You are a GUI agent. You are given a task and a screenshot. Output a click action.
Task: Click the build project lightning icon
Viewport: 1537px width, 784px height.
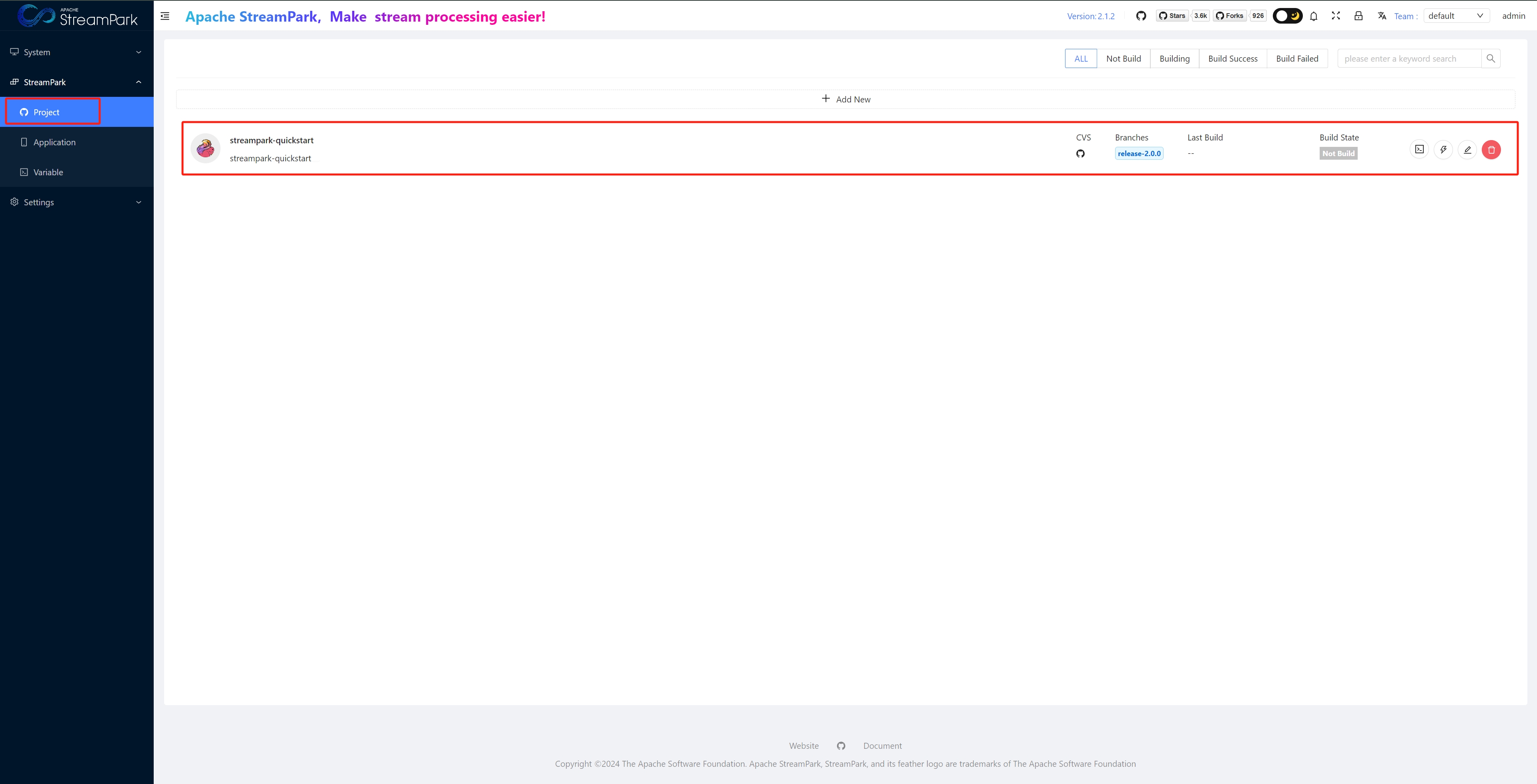click(1443, 150)
